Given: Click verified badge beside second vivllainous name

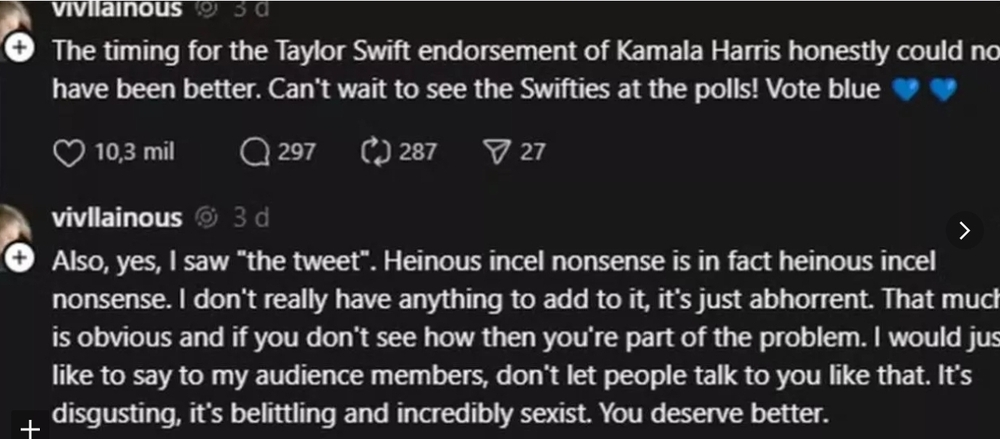Looking at the screenshot, I should pyautogui.click(x=208, y=217).
